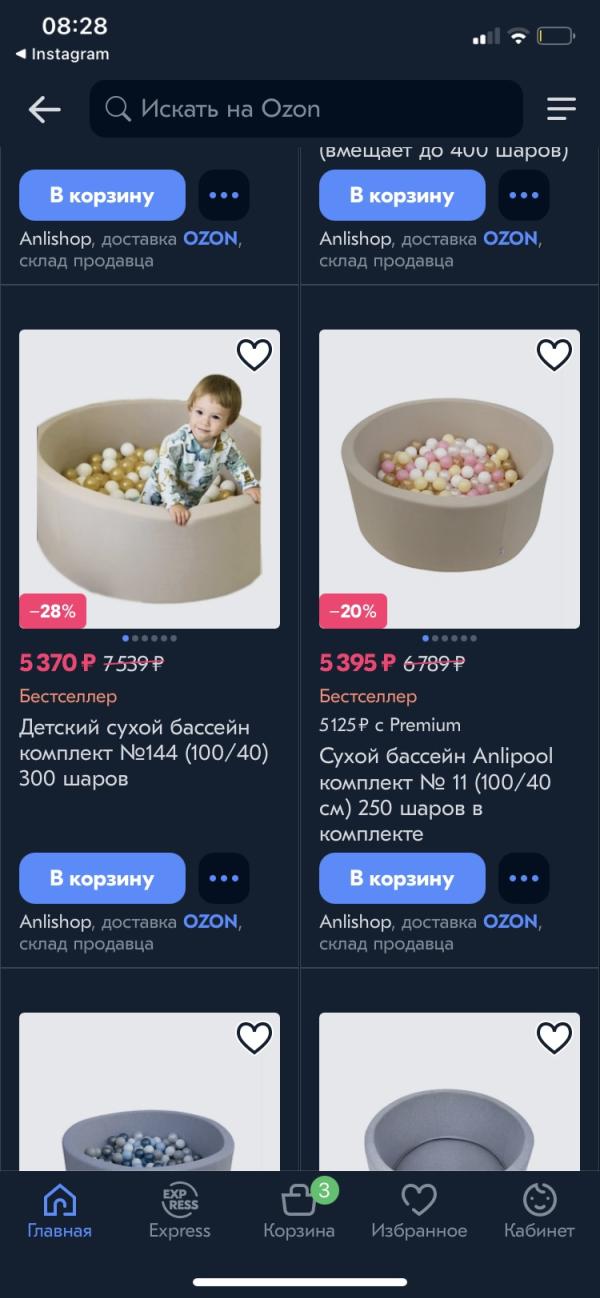Return to Instagram via status bar link
The width and height of the screenshot is (600, 1298).
pos(62,54)
